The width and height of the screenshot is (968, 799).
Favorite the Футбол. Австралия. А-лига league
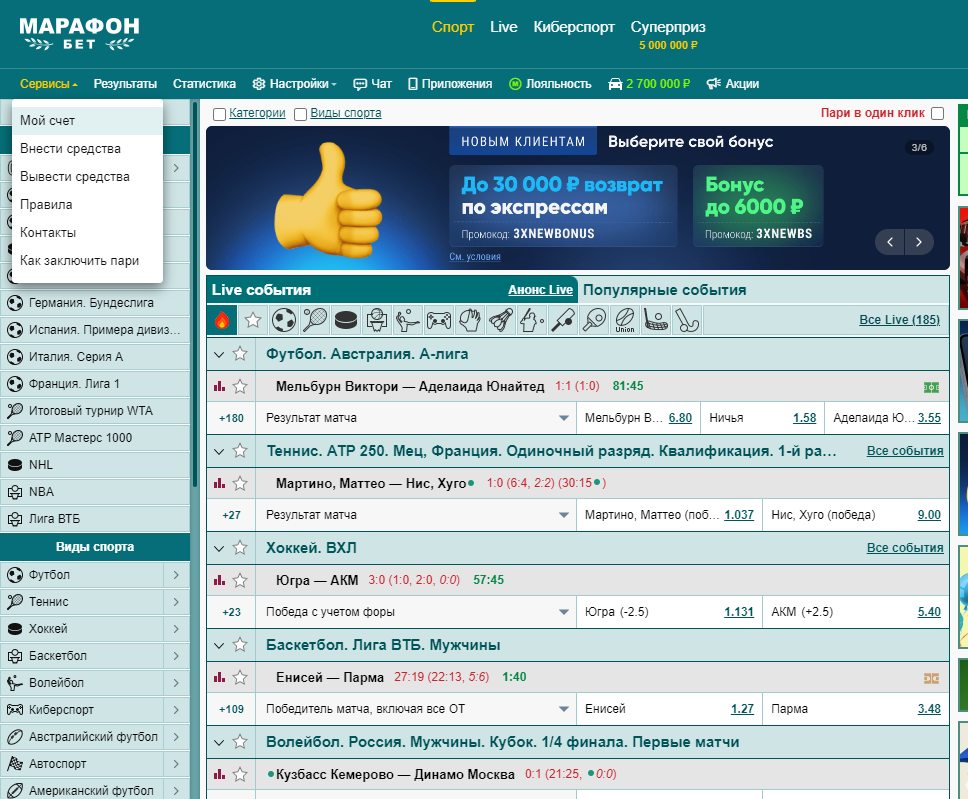(x=240, y=354)
